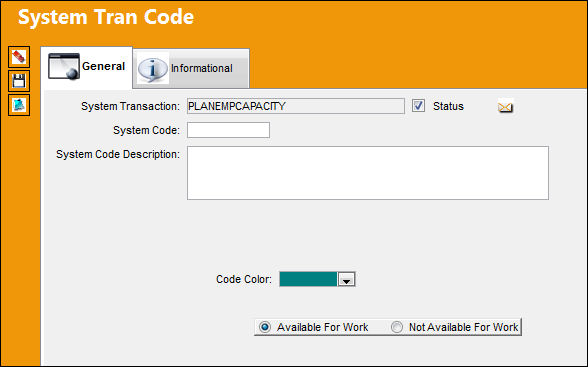Open the General tab
Image resolution: width=588 pixels, height=367 pixels.
pos(87,67)
